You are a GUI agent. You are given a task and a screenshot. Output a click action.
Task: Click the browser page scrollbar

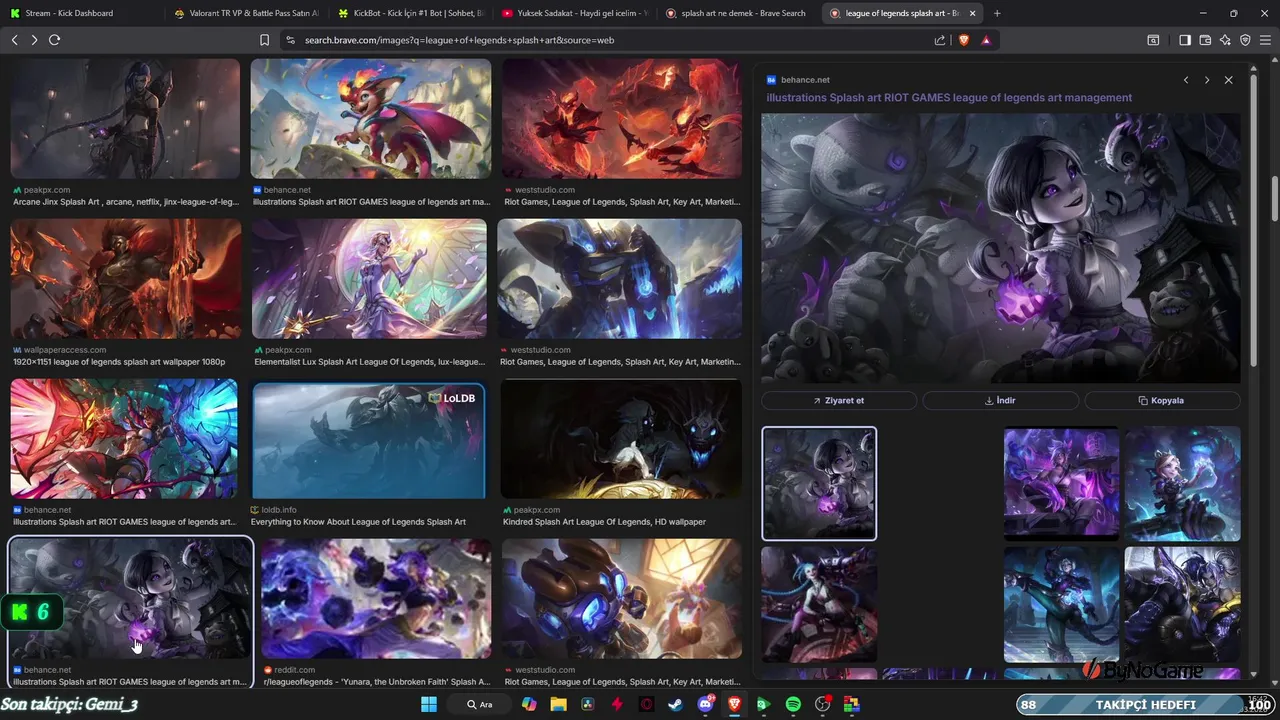tap(1274, 200)
